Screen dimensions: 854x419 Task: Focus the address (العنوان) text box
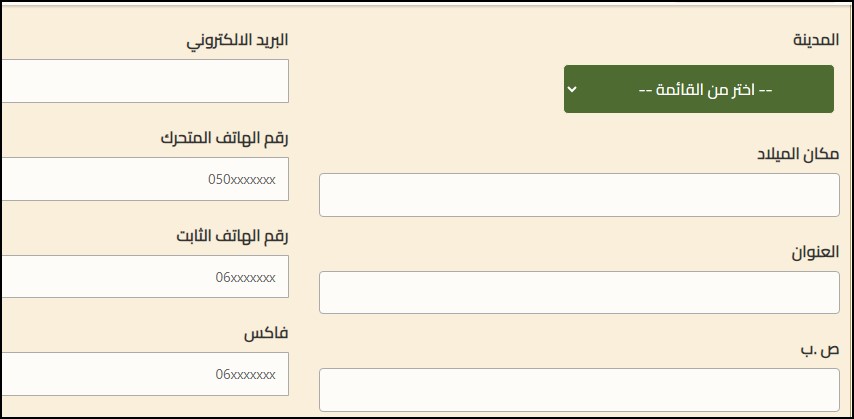579,292
